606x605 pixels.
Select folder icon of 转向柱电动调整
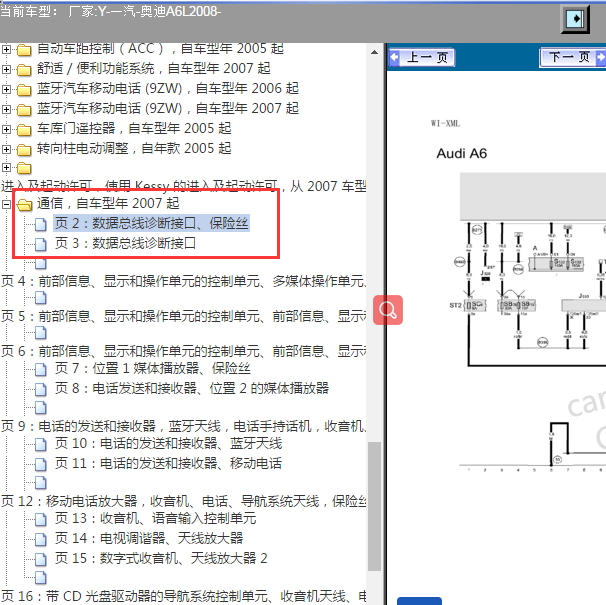point(24,150)
